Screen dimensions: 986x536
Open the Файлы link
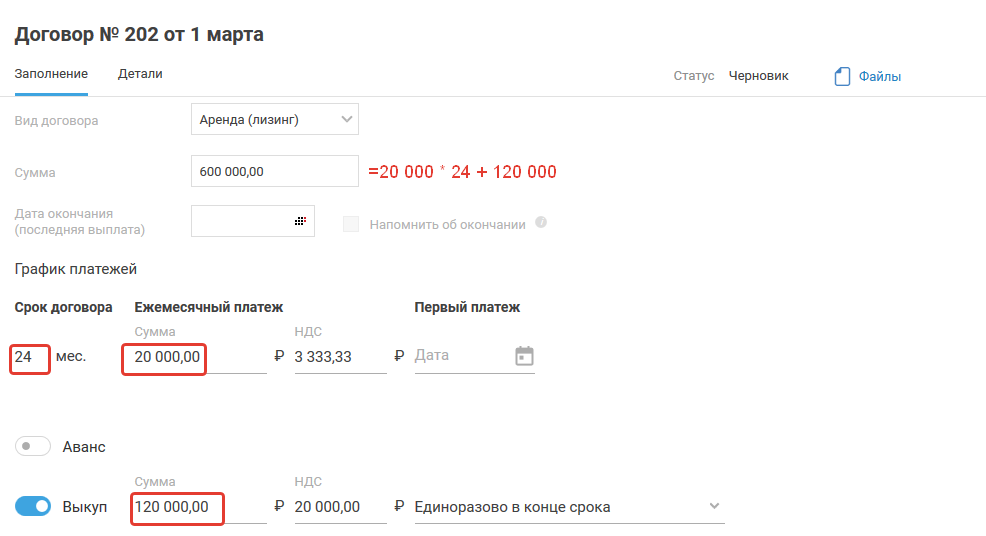(x=880, y=76)
